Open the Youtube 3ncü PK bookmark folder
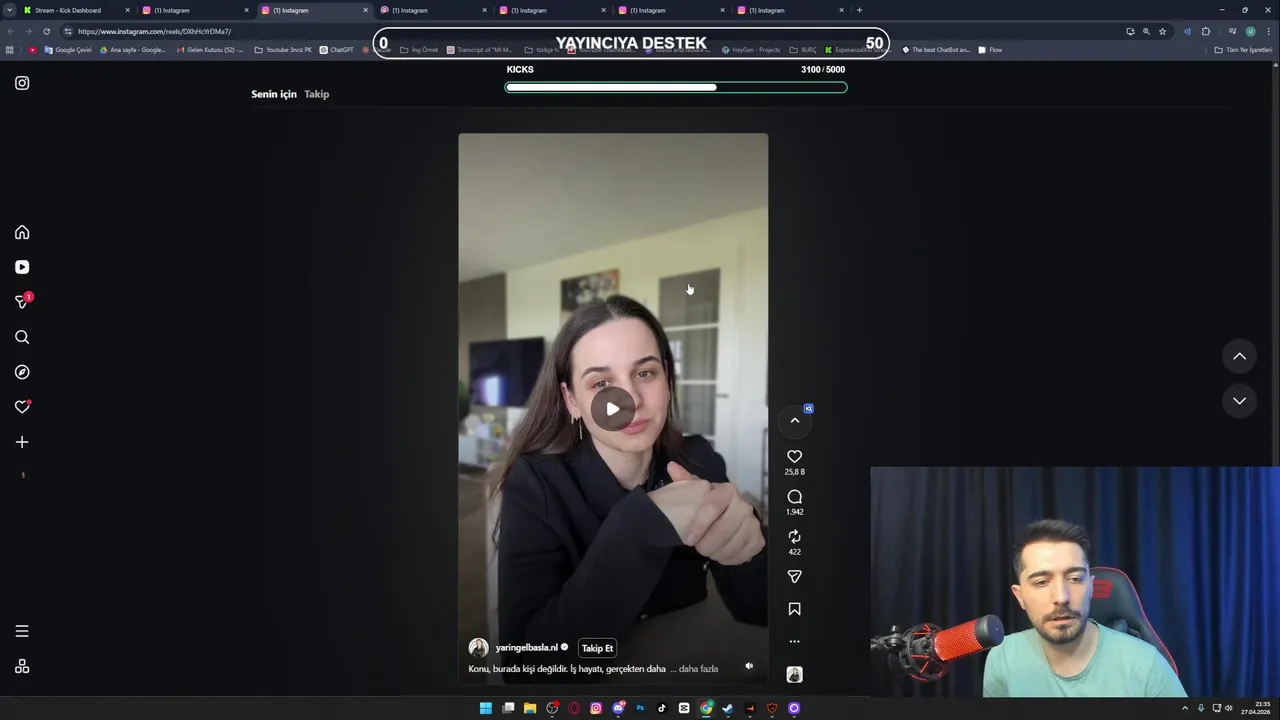This screenshot has height=720, width=1280. click(283, 50)
